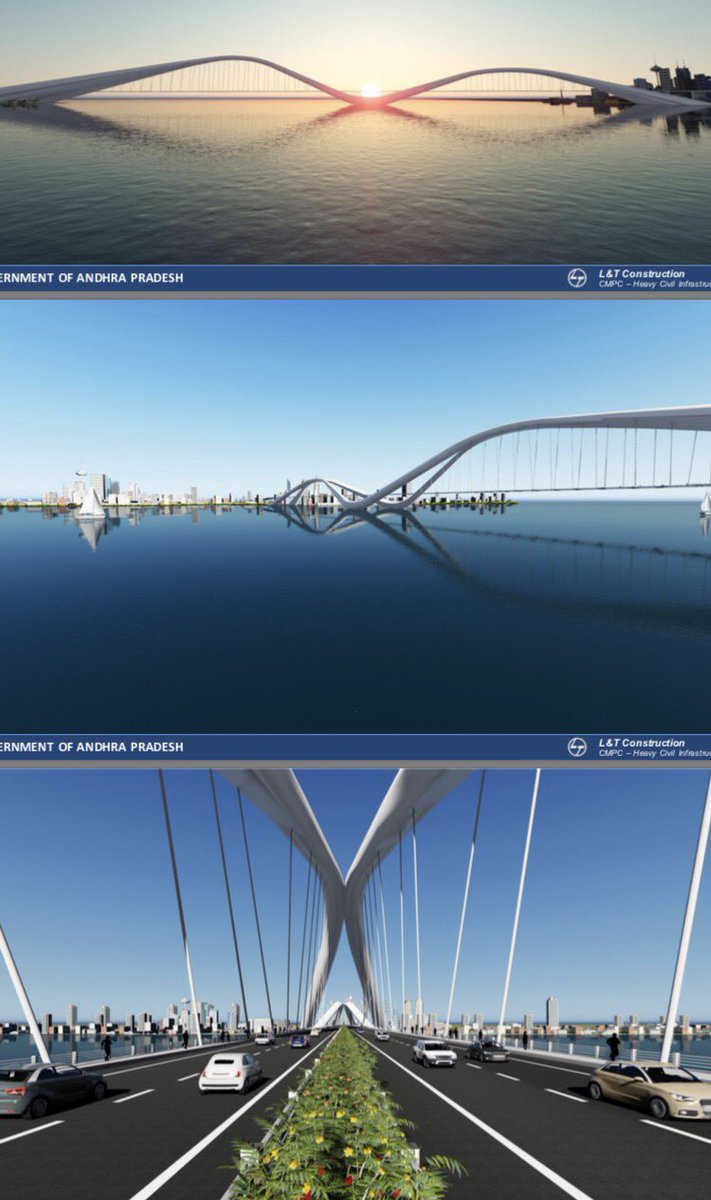Open the daytime side-view bridge rendering
711x1200 pixels.
click(355, 517)
